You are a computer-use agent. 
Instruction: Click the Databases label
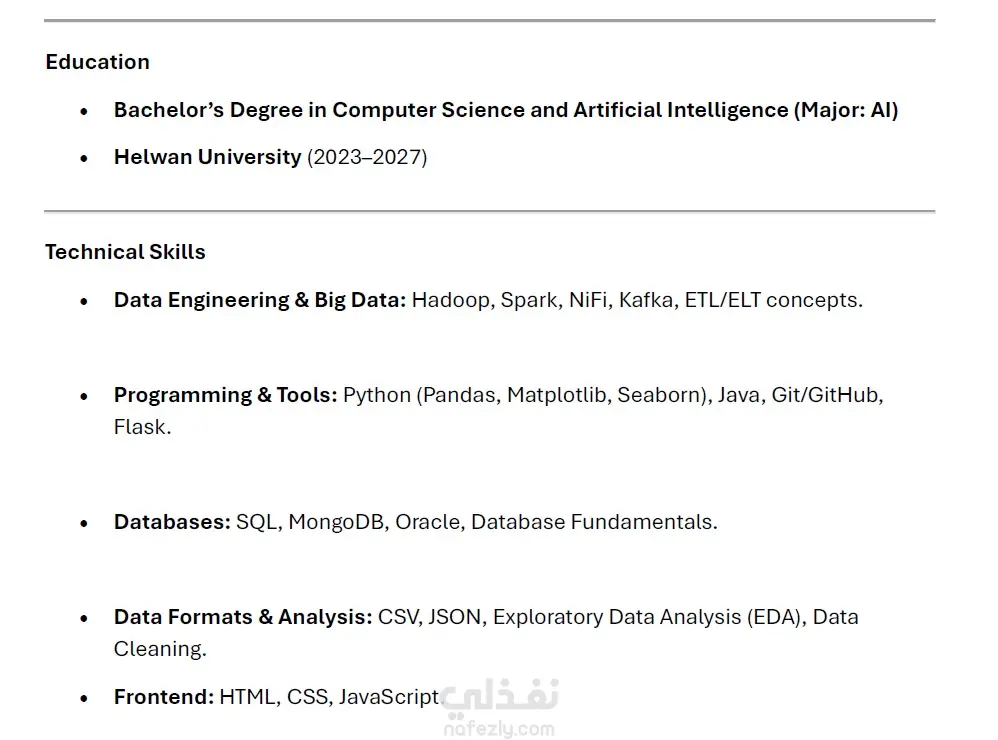172,522
